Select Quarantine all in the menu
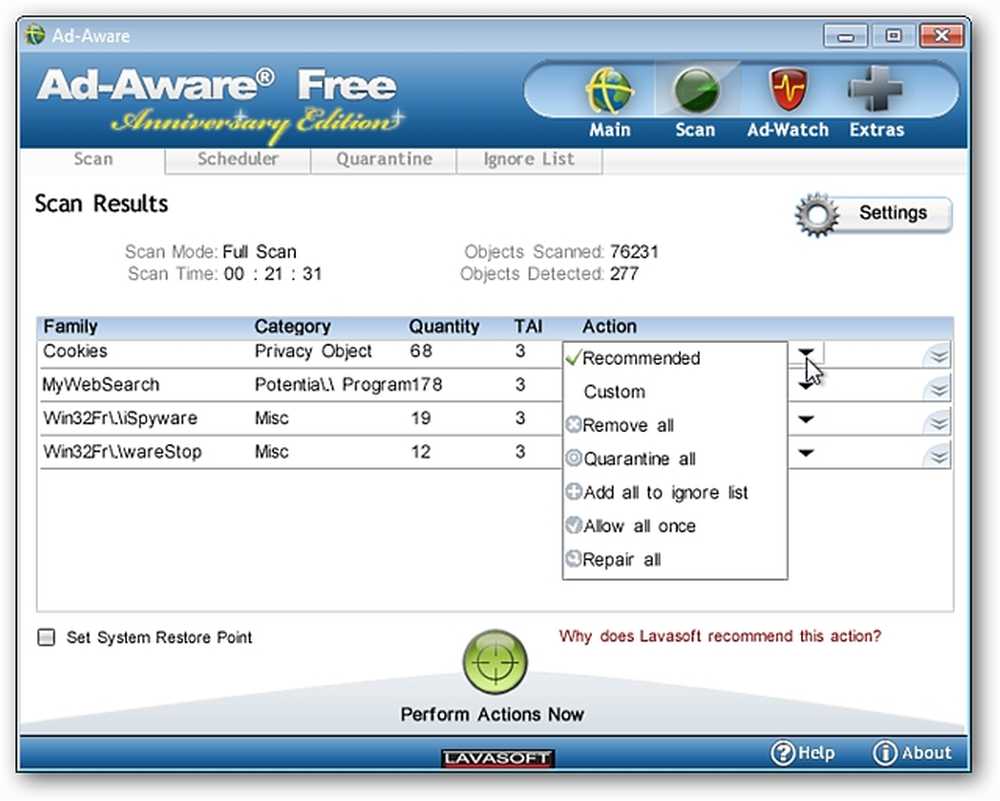Screen dimensions: 1000x801 675,459
